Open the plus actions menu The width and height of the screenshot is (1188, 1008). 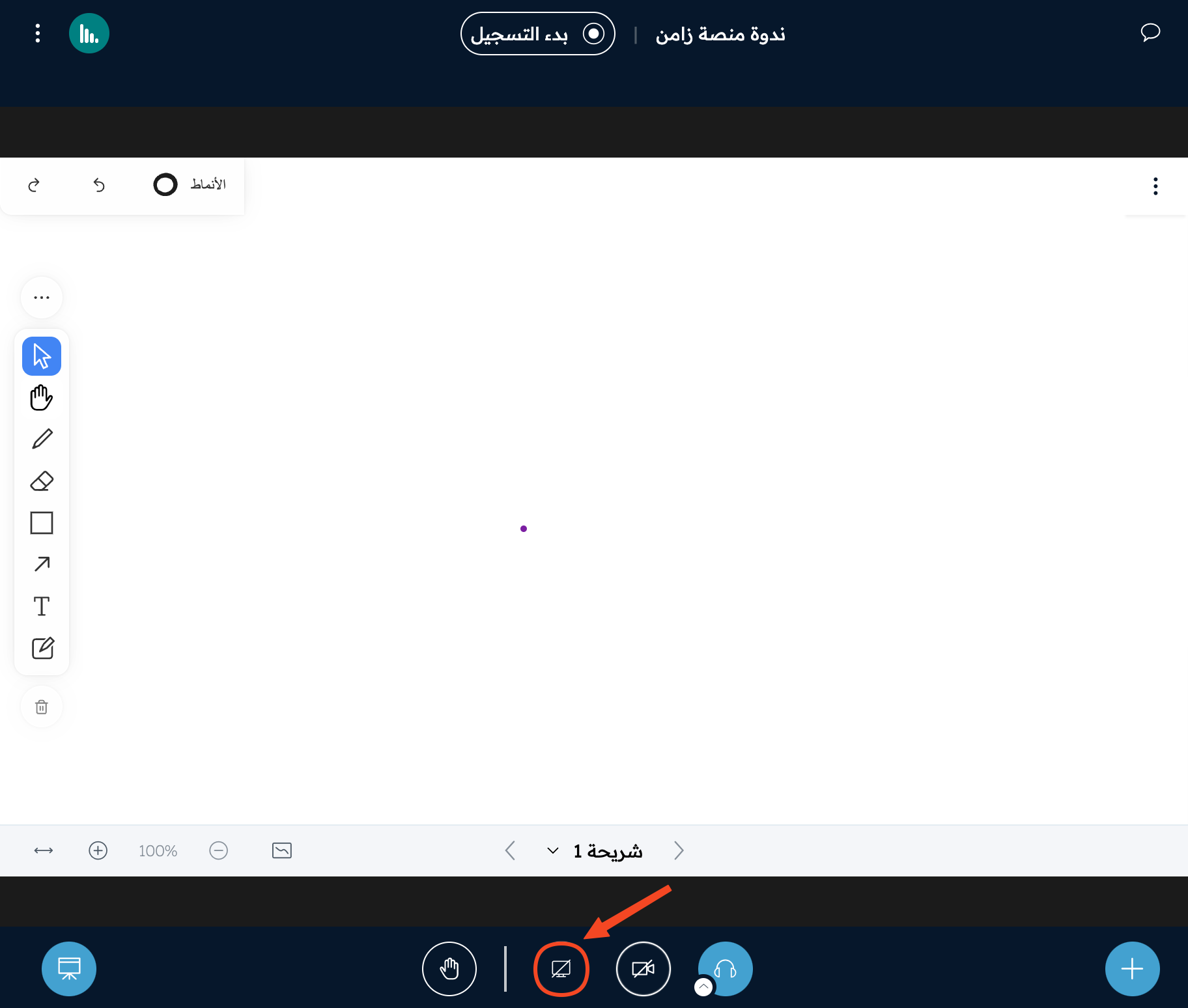point(1133,969)
